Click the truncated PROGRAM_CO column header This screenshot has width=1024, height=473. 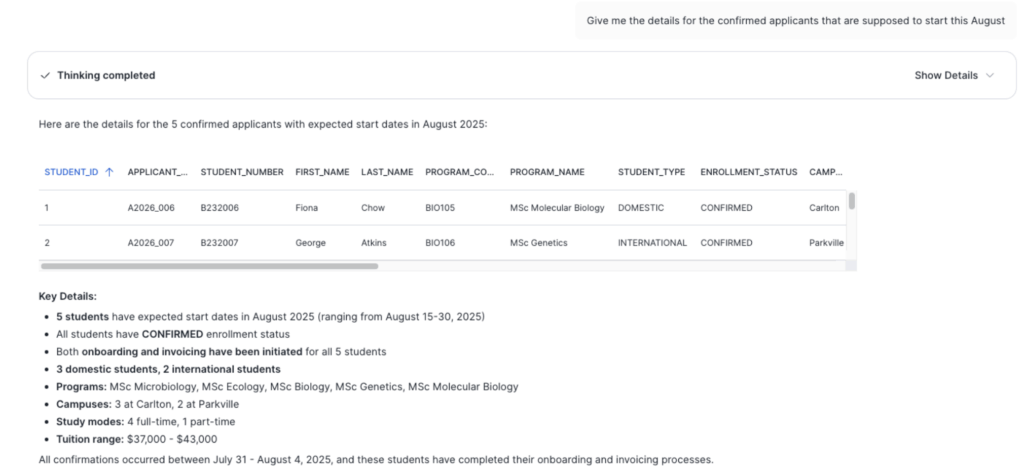tap(460, 172)
